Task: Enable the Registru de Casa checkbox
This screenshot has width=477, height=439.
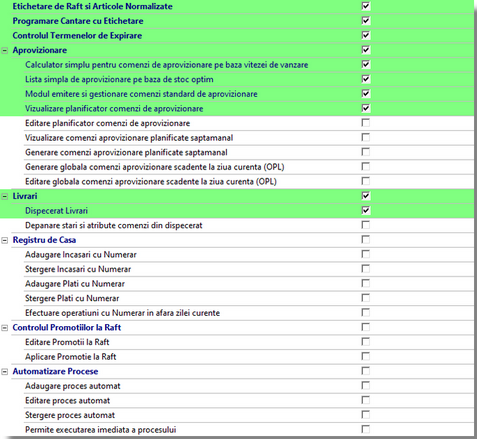Action: click(366, 240)
